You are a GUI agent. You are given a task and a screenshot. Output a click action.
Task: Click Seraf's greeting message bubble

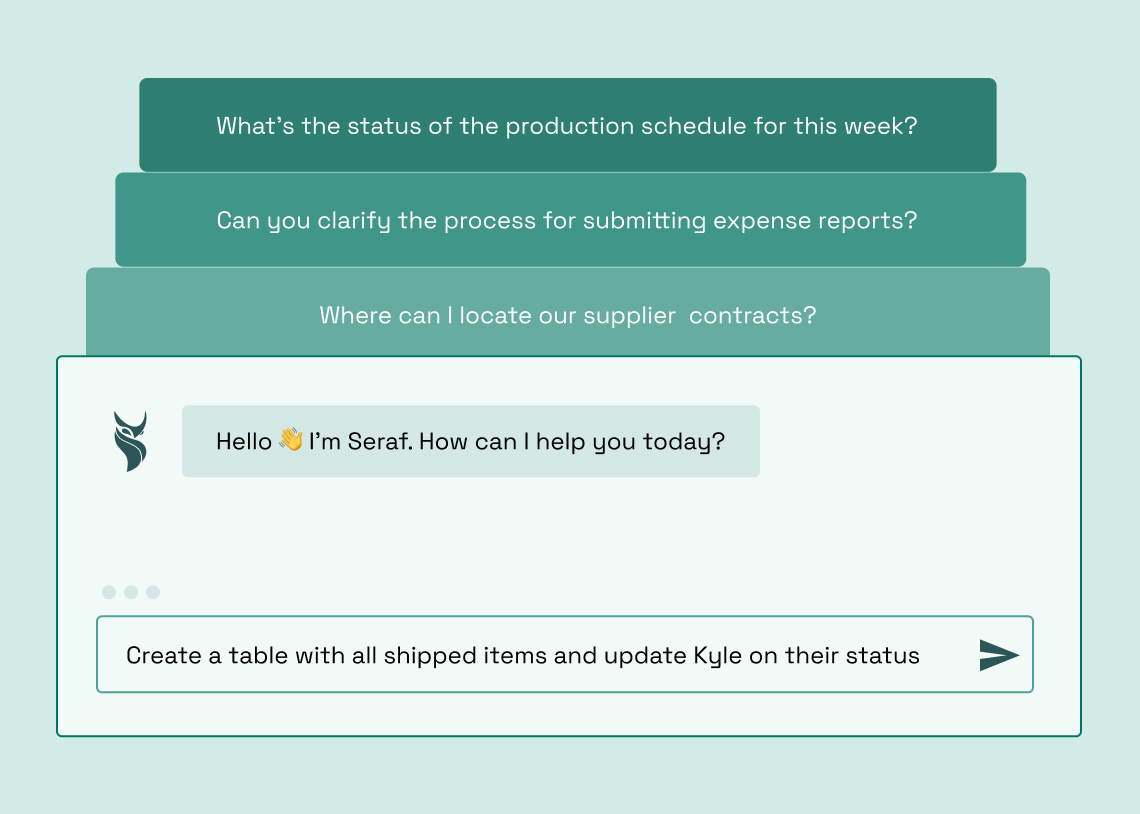[x=470, y=441]
